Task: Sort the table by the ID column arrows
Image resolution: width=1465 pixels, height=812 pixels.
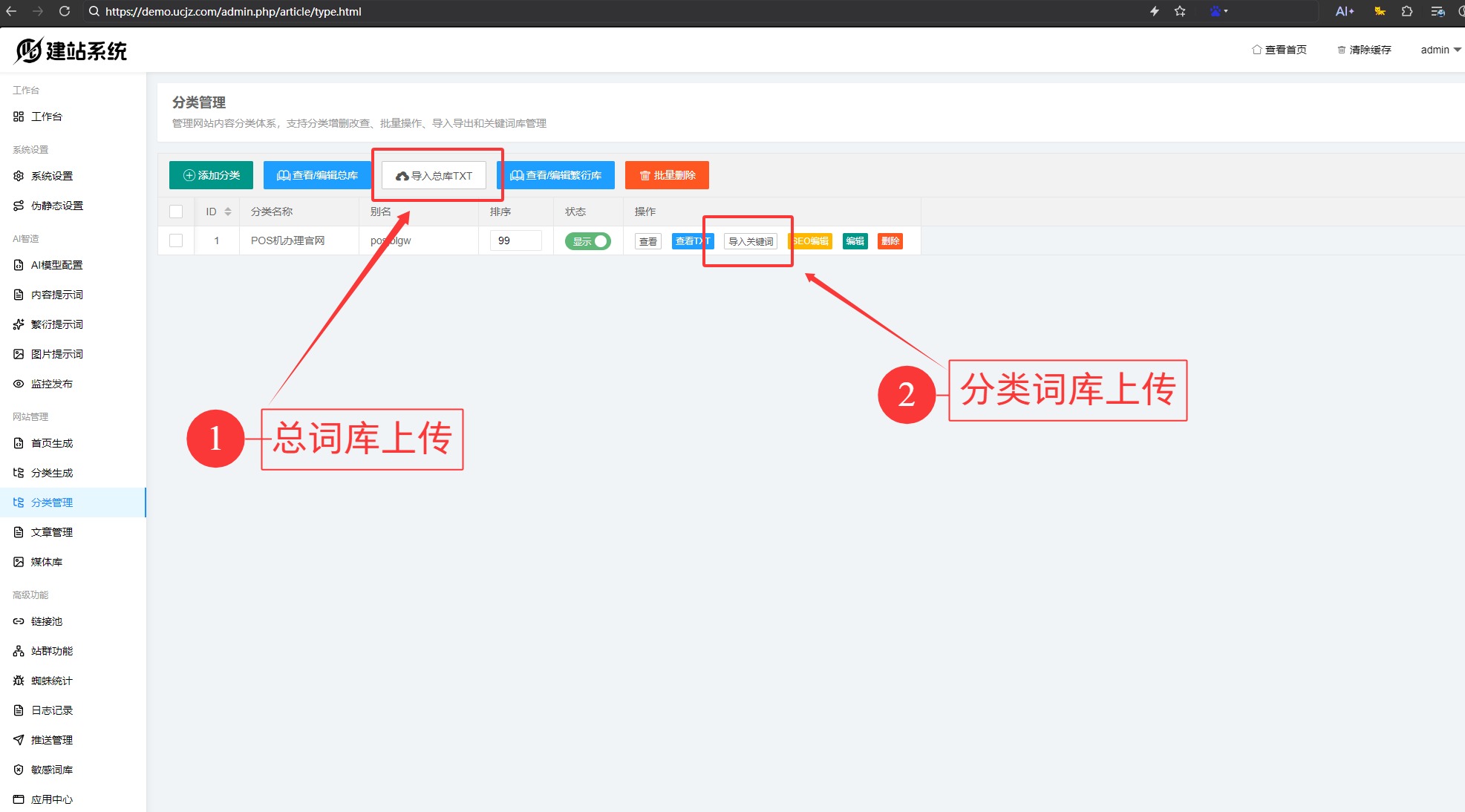Action: click(228, 211)
